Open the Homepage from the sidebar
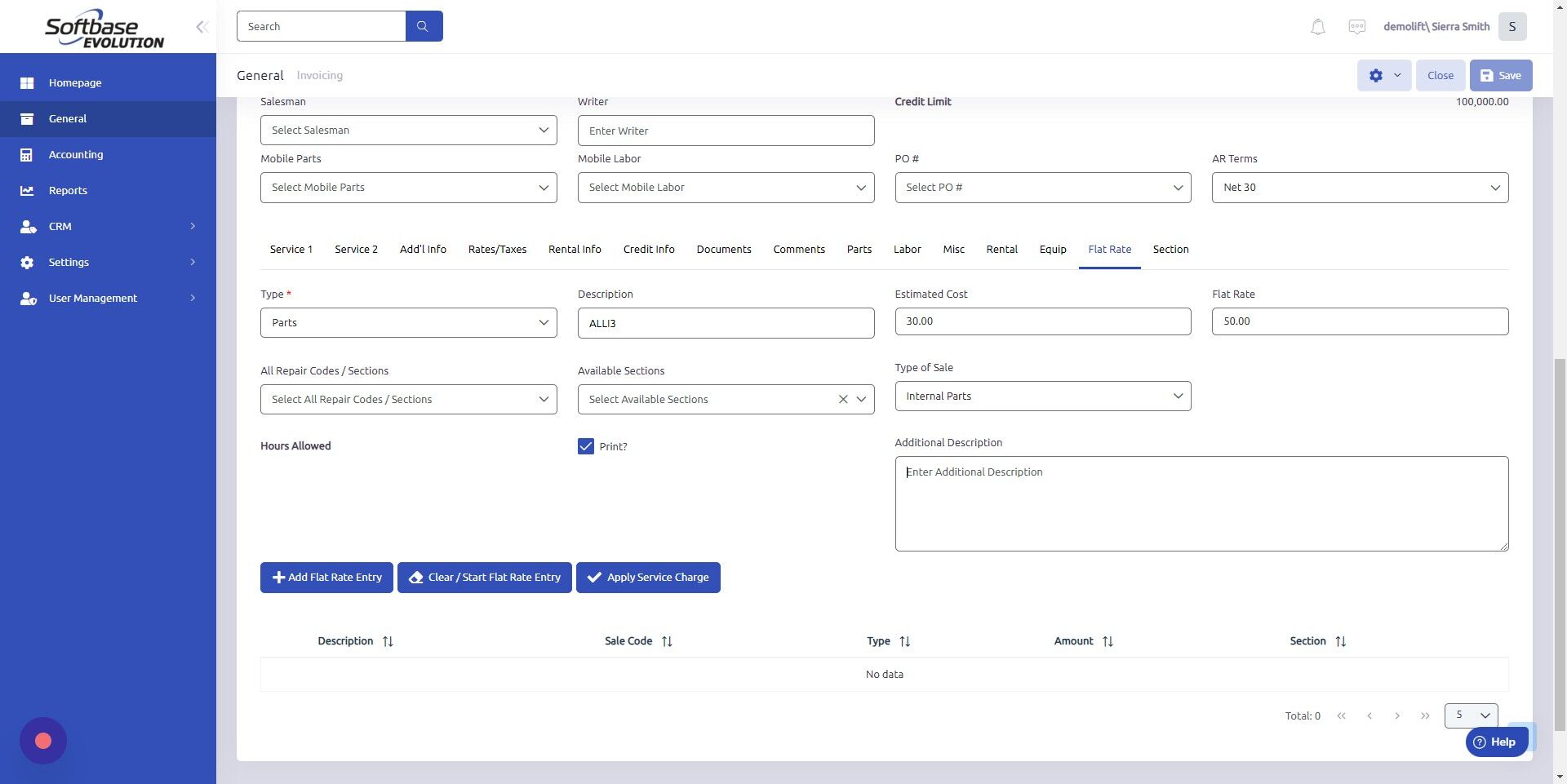 [74, 82]
